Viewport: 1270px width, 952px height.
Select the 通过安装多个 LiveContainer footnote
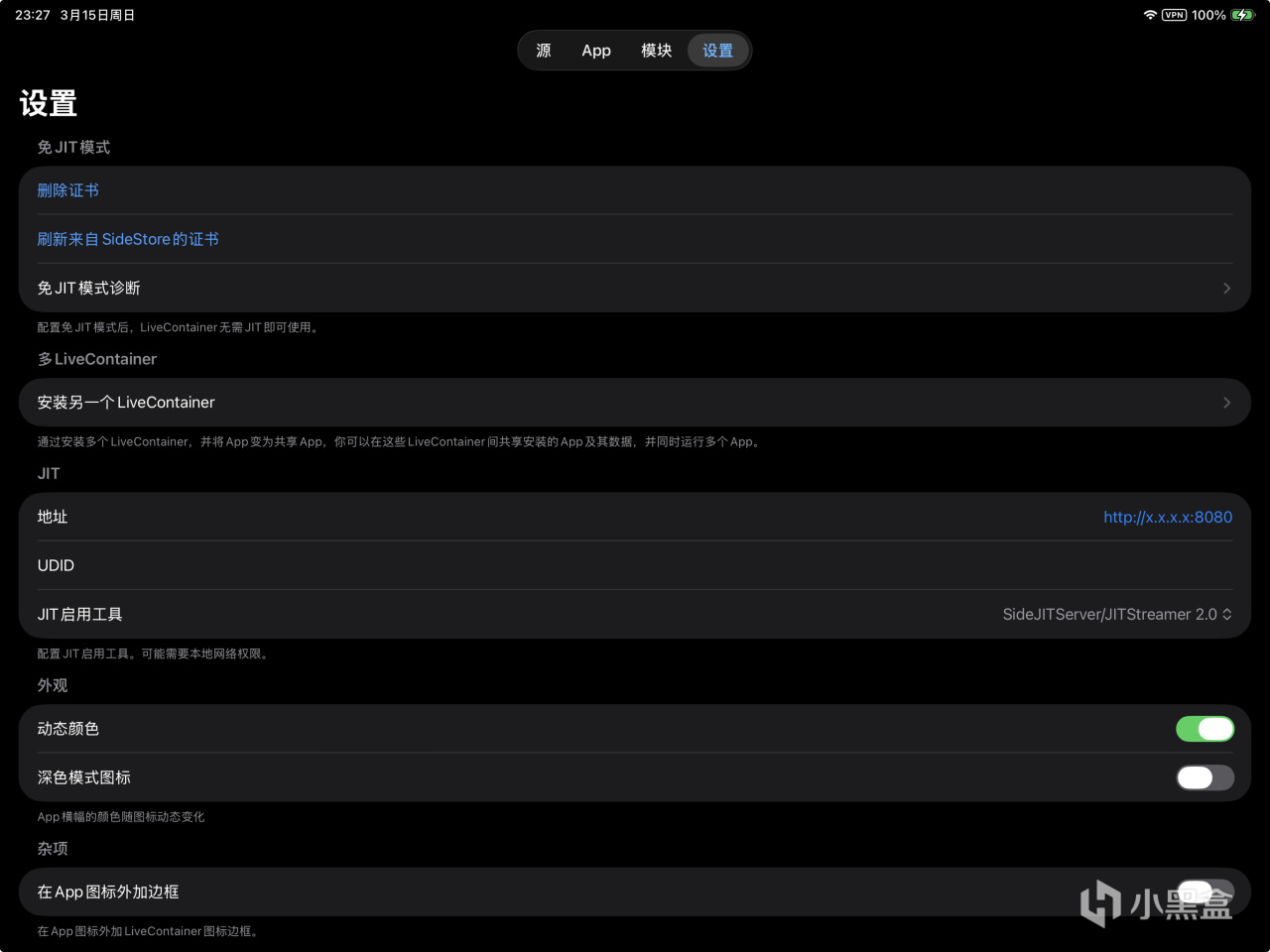(x=400, y=441)
